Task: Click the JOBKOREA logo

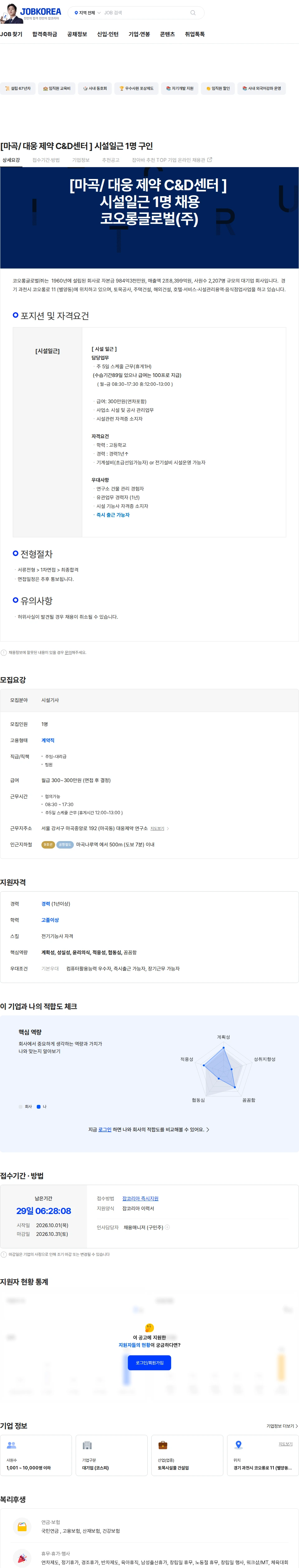Action: point(41,12)
